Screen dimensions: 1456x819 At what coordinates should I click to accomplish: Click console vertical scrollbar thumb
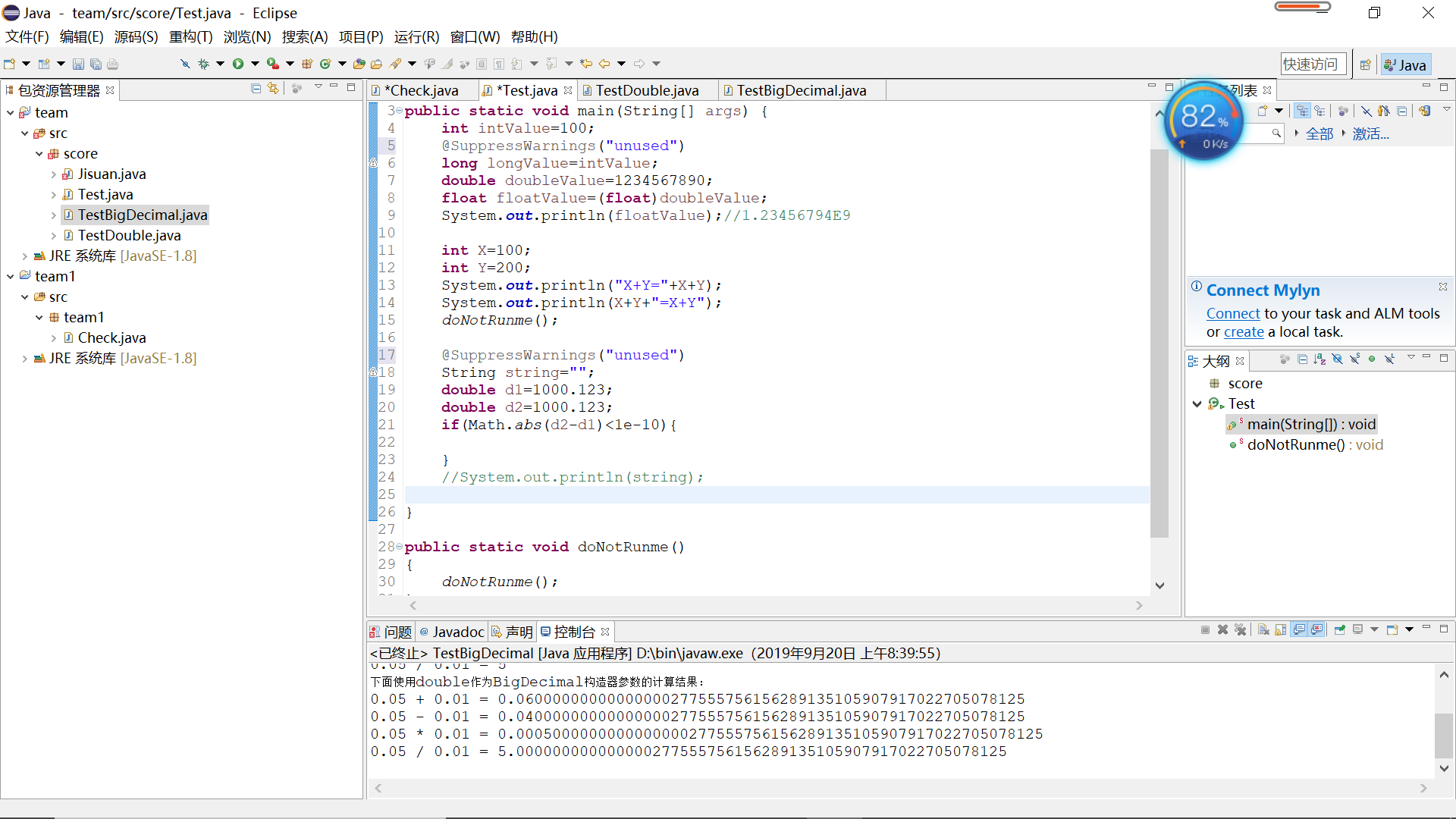pyautogui.click(x=1444, y=735)
